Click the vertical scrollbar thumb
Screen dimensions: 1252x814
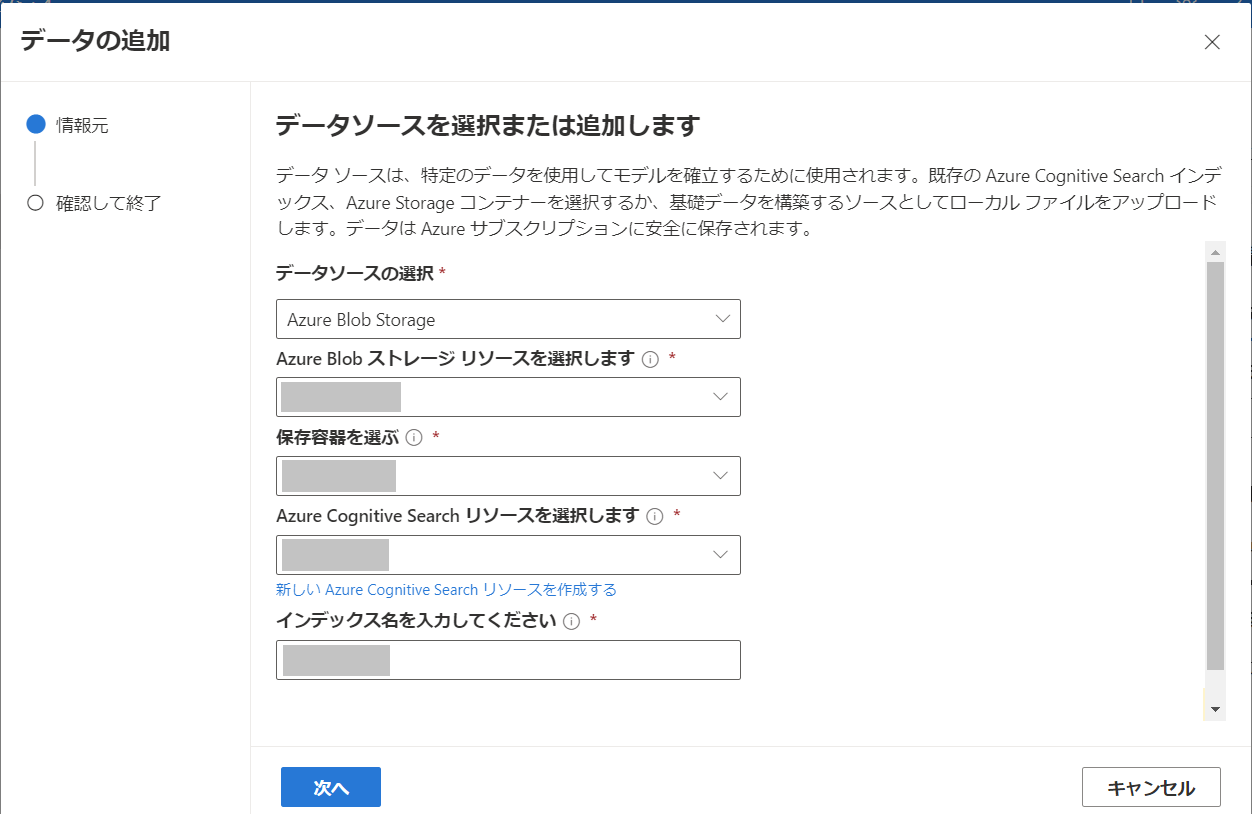click(x=1215, y=465)
